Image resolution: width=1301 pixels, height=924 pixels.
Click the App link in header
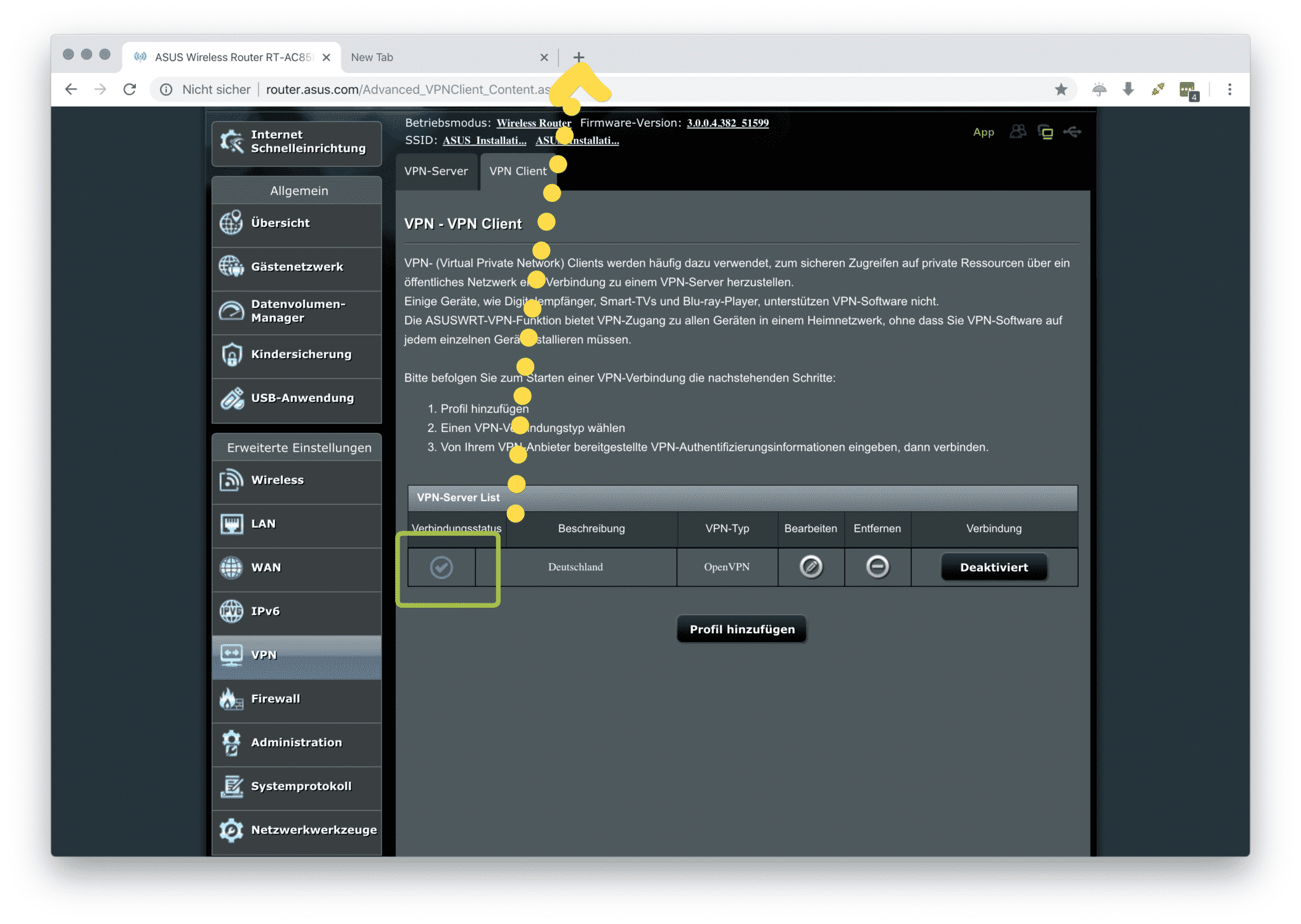click(x=983, y=132)
